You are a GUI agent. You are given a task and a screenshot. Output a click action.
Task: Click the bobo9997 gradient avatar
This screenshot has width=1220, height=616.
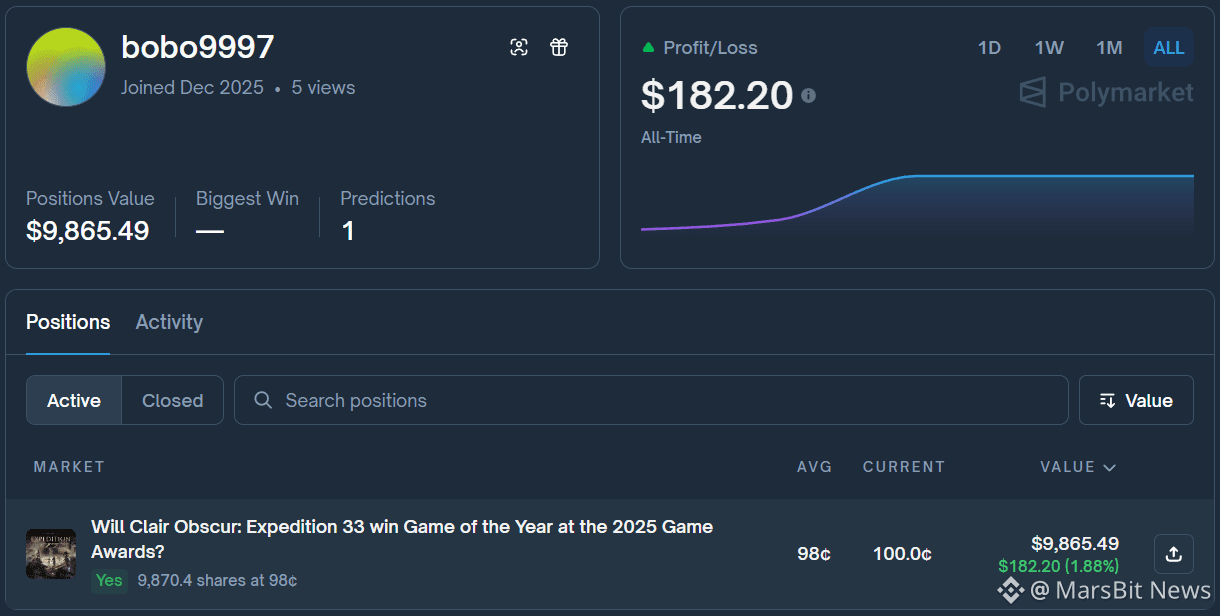[66, 67]
